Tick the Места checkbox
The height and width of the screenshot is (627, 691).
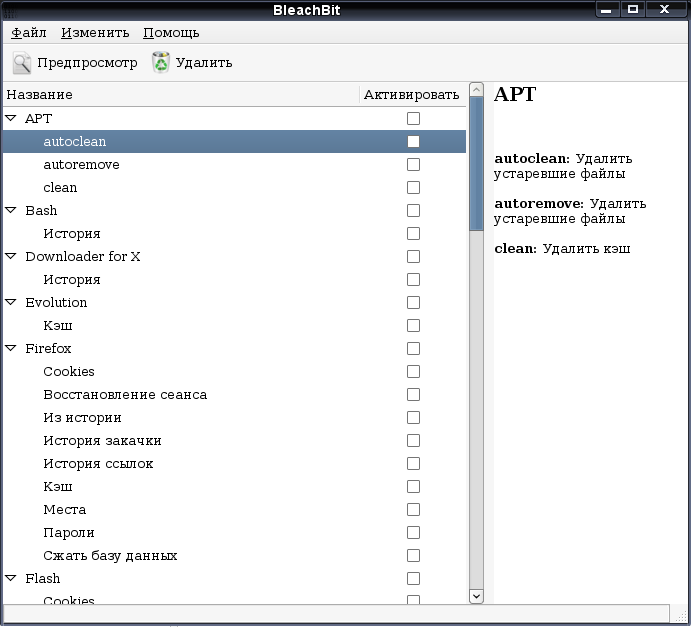click(413, 510)
